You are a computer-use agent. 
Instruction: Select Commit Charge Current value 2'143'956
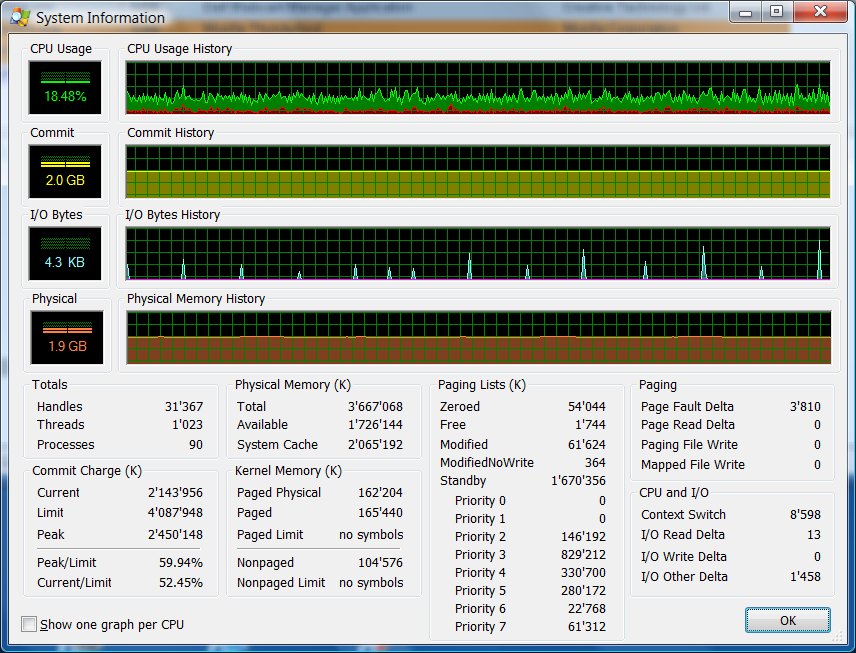175,492
